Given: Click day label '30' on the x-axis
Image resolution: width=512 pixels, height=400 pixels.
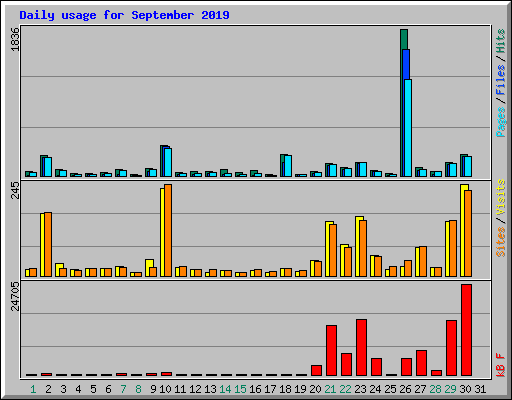Looking at the screenshot, I should [465, 389].
